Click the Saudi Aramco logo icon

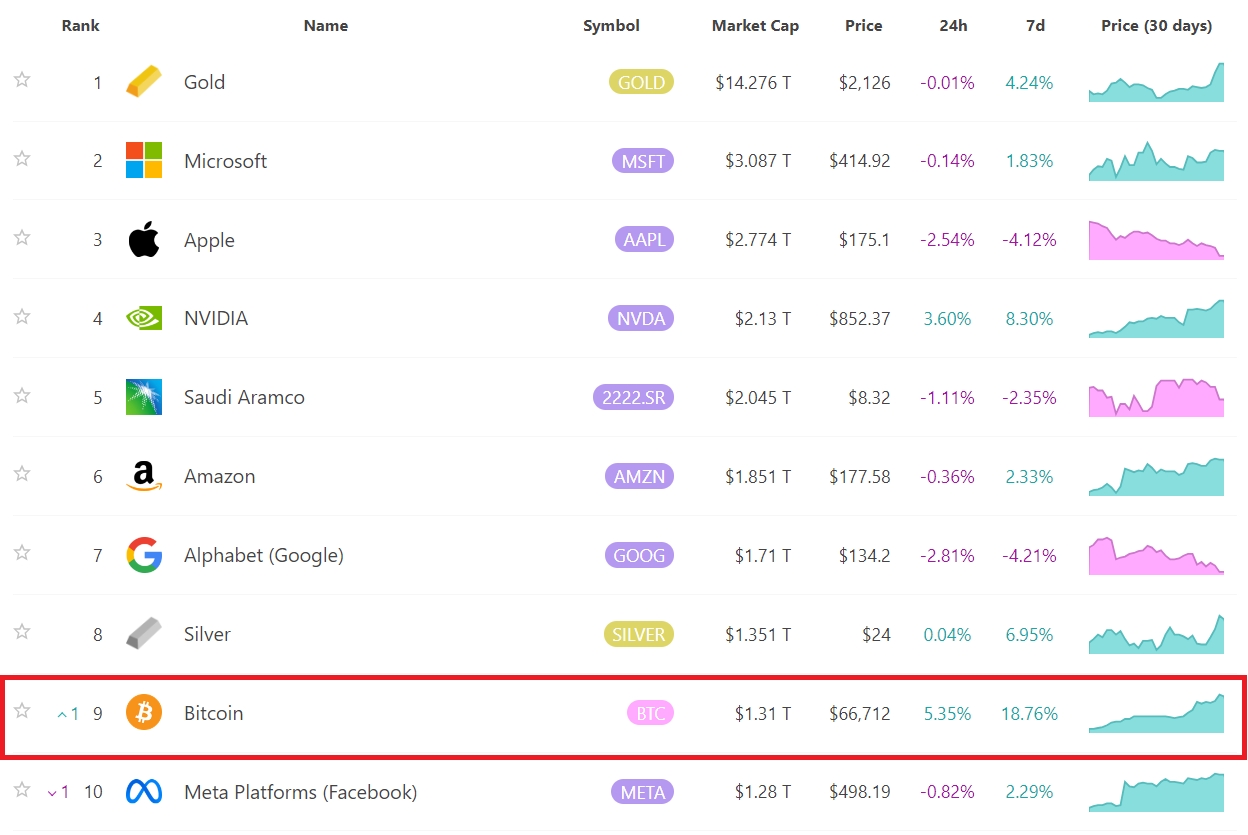144,397
